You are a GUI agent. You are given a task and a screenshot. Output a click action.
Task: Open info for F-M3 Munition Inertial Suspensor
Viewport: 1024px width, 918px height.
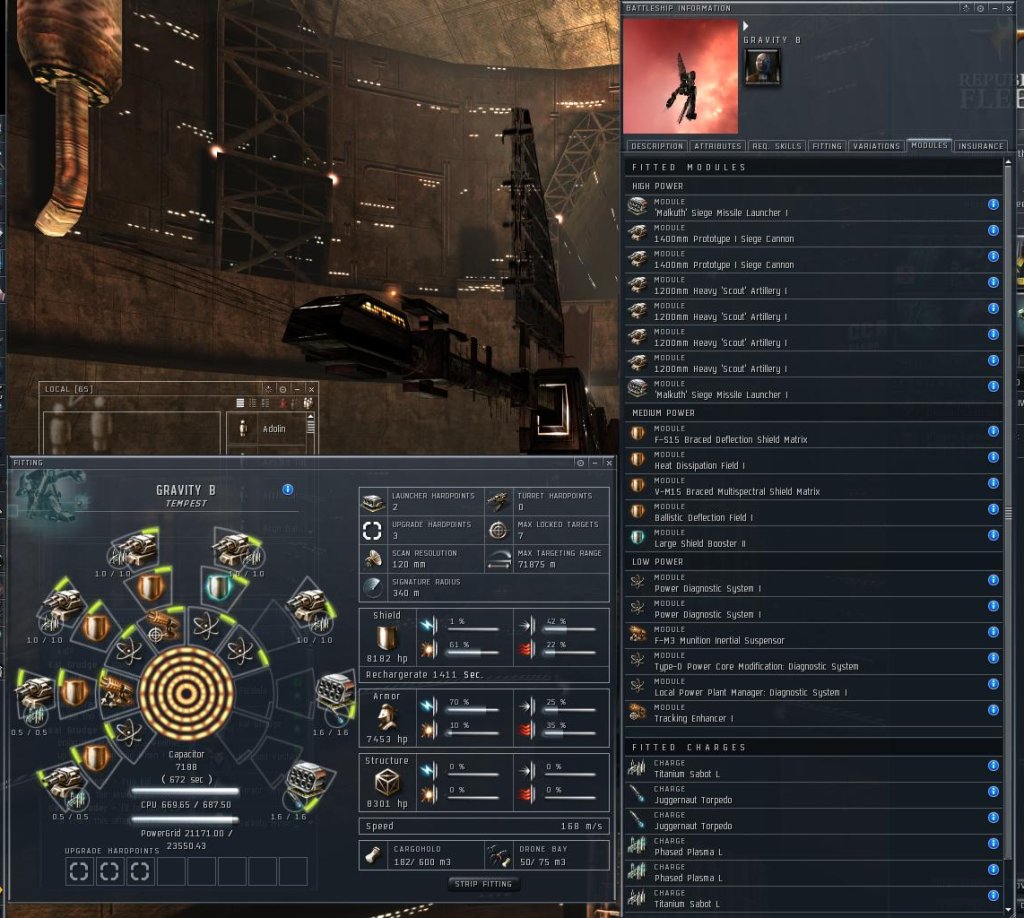point(993,632)
